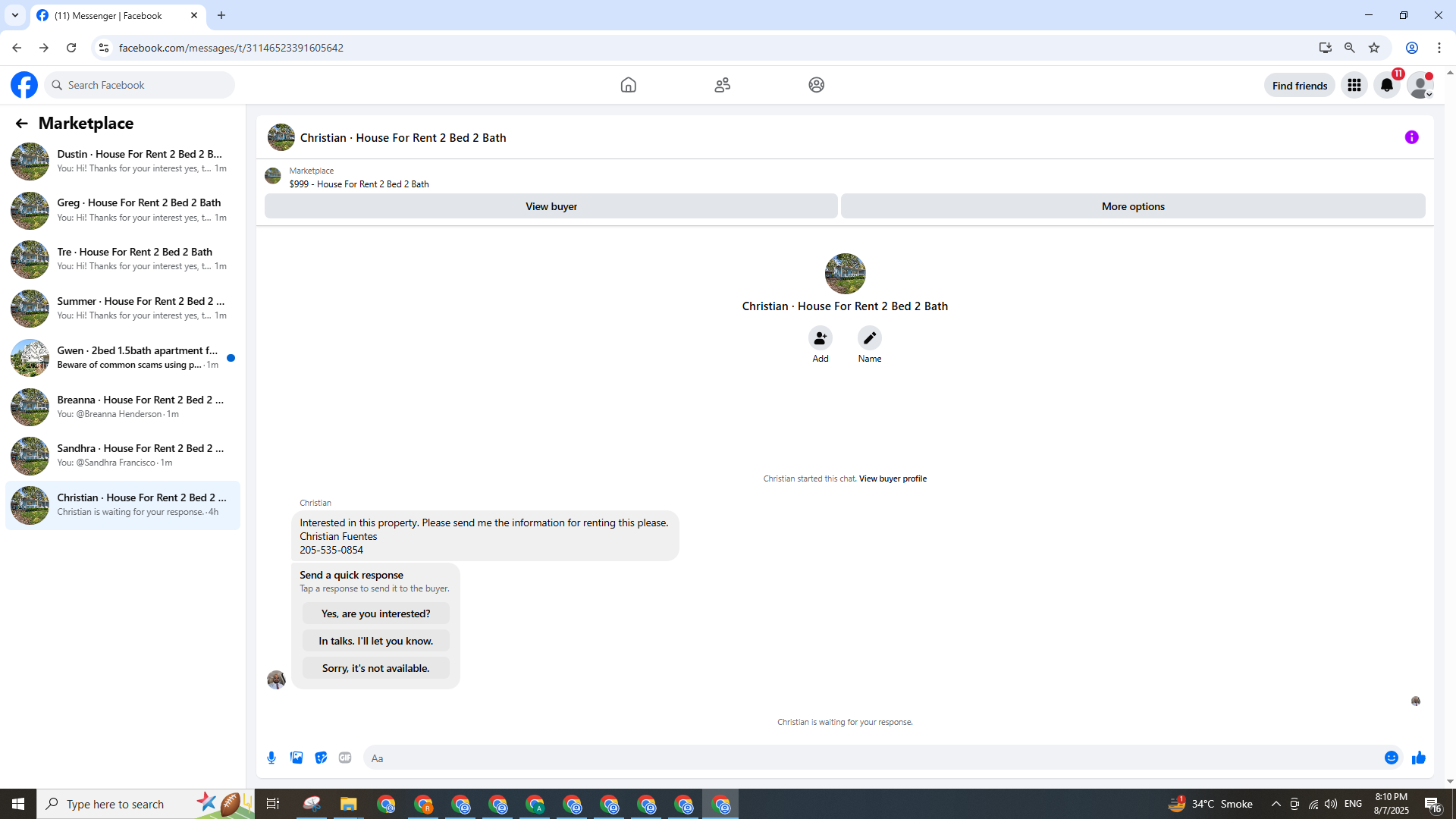Open the Windows notification center
The height and width of the screenshot is (819, 1456).
[1433, 804]
